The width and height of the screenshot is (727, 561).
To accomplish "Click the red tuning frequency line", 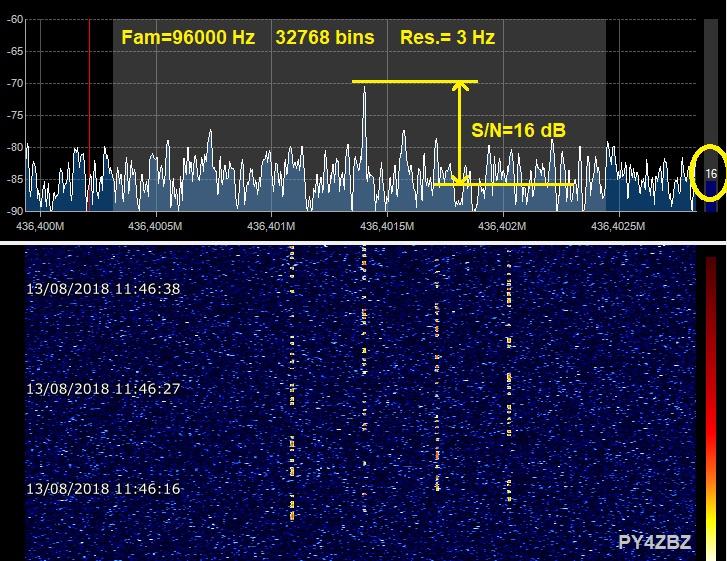I will pos(89,115).
